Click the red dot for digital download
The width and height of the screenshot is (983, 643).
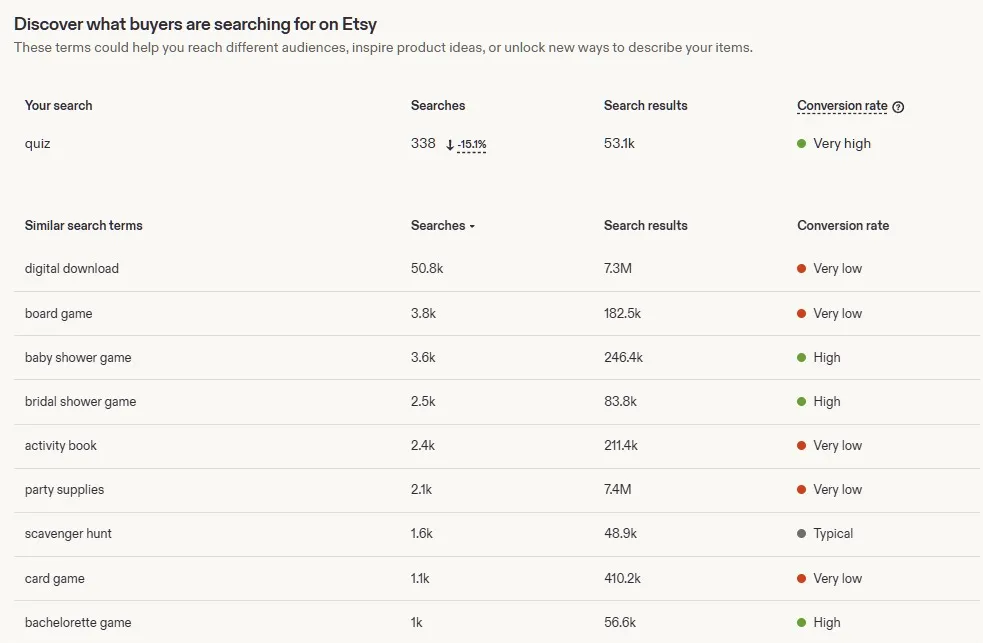[801, 268]
